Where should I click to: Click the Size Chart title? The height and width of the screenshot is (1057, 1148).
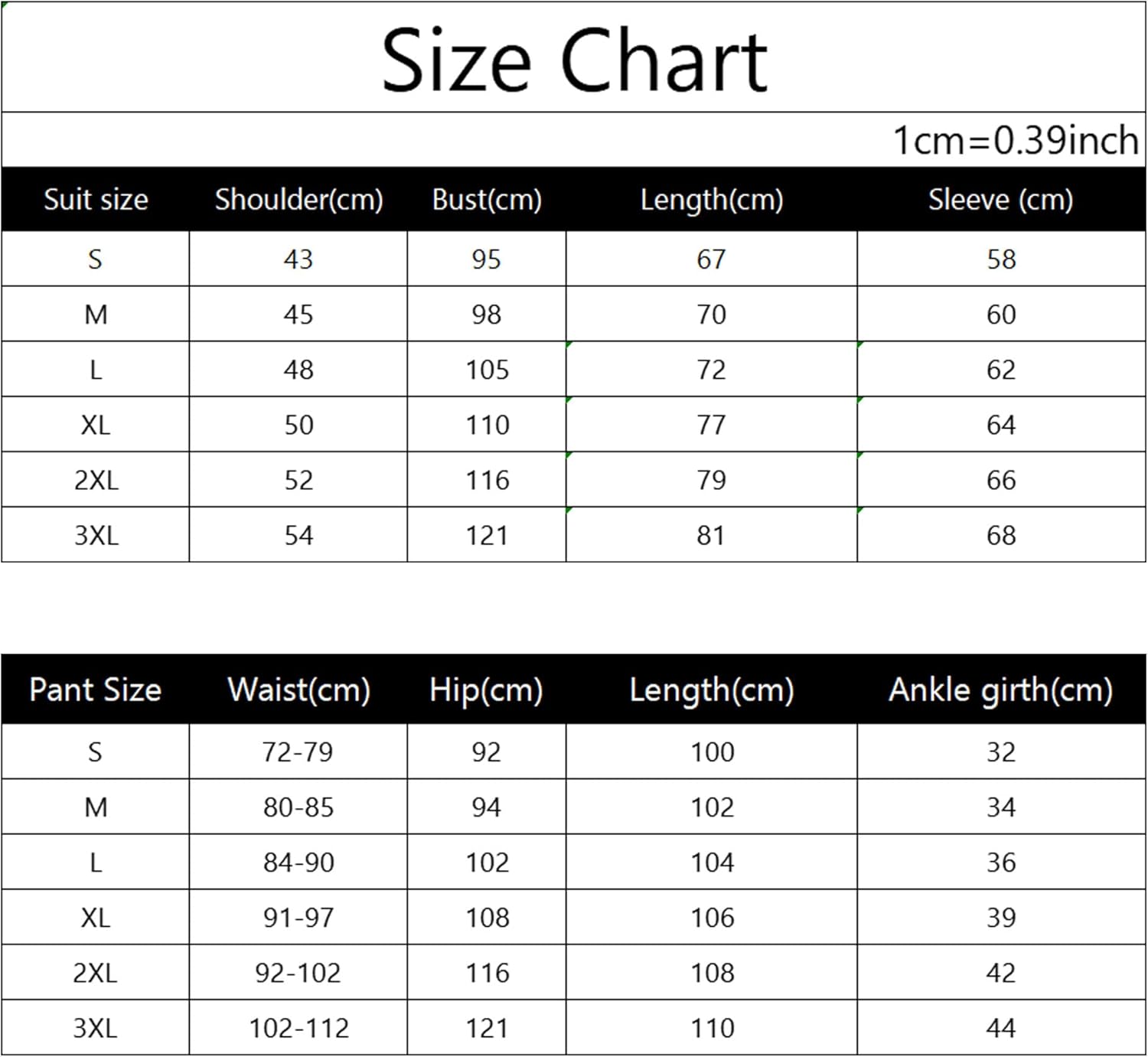point(574,60)
